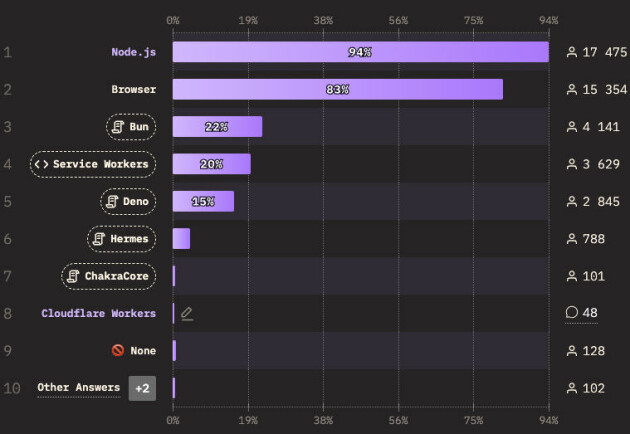Viewport: 630px width, 434px height.
Task: Click the scroll icon in the ChakraCore badge
Action: coord(73,276)
